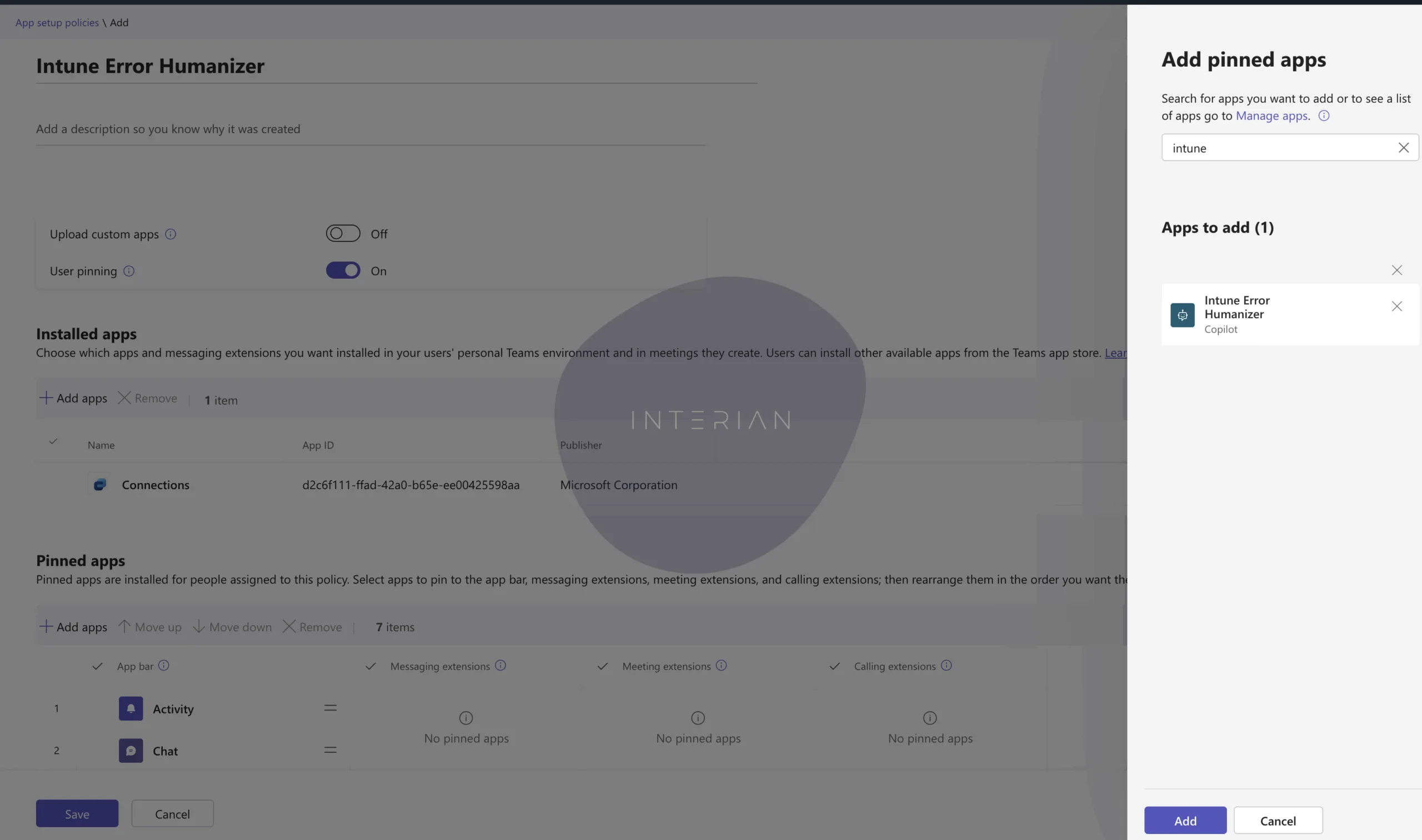Image resolution: width=1422 pixels, height=840 pixels.
Task: Remove Intune Error Humanizer from apps to add
Action: tap(1396, 306)
